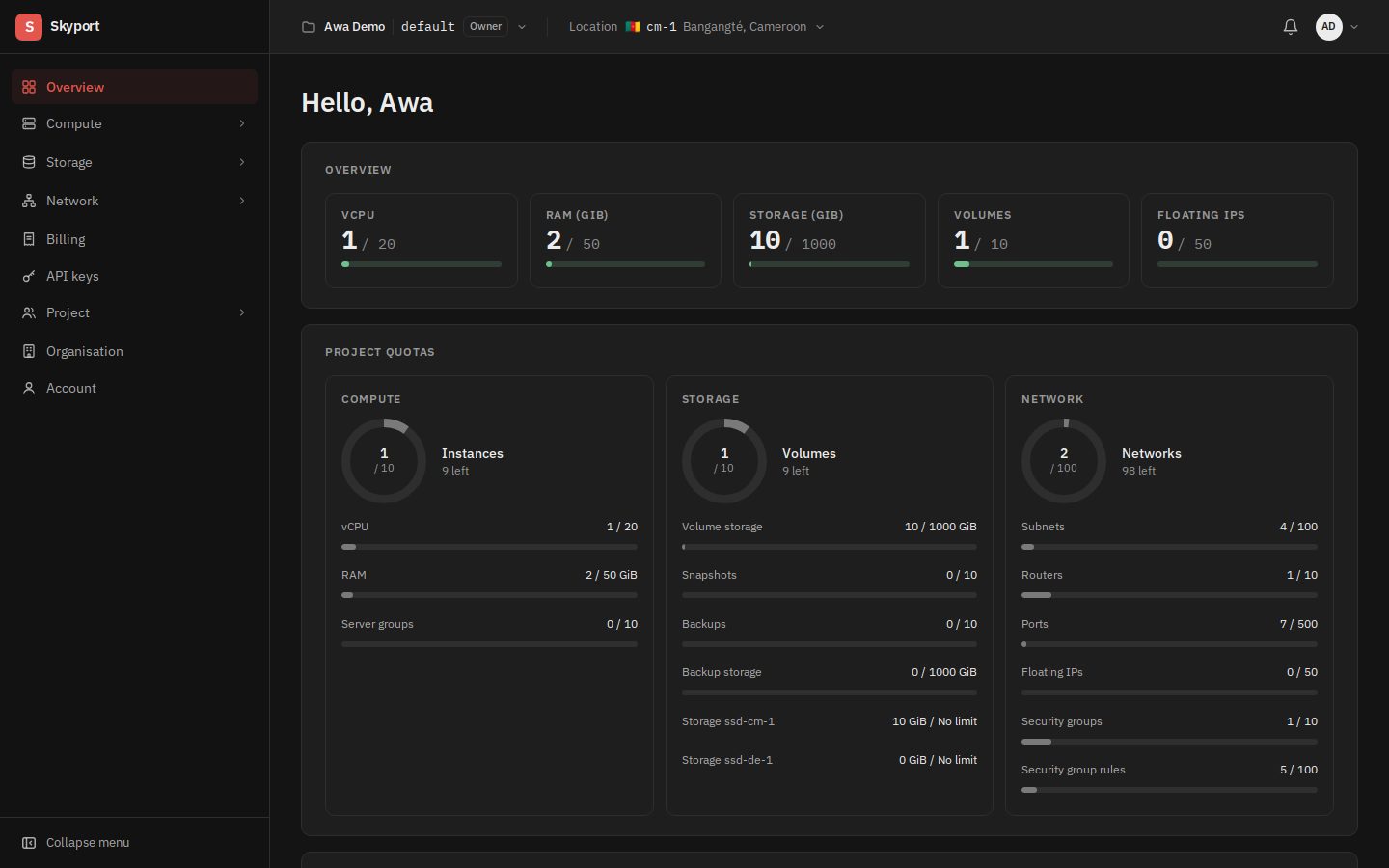This screenshot has height=868, width=1389.
Task: Click the project folder icon beside Awa Demo
Action: (309, 27)
